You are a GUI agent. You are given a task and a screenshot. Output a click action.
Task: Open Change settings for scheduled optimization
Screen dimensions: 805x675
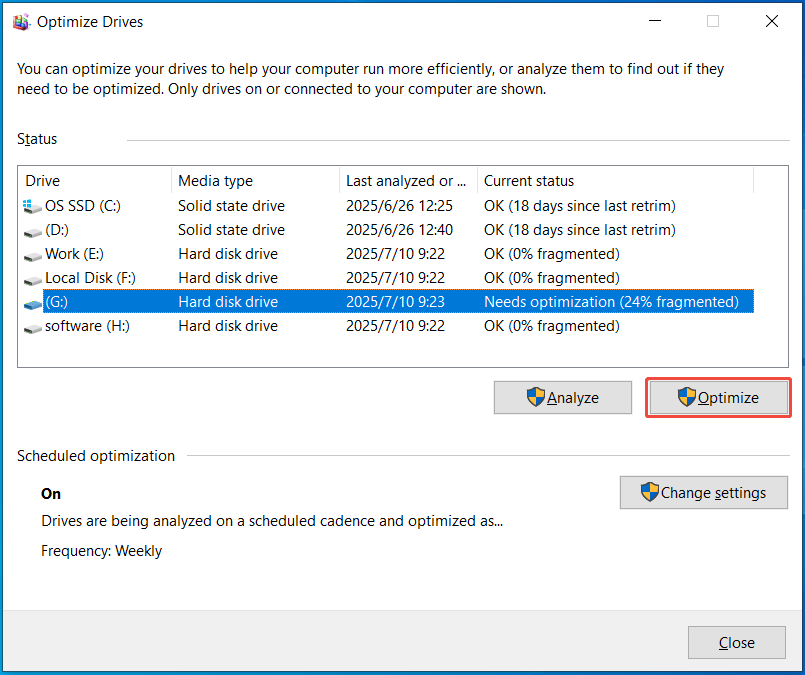[704, 492]
